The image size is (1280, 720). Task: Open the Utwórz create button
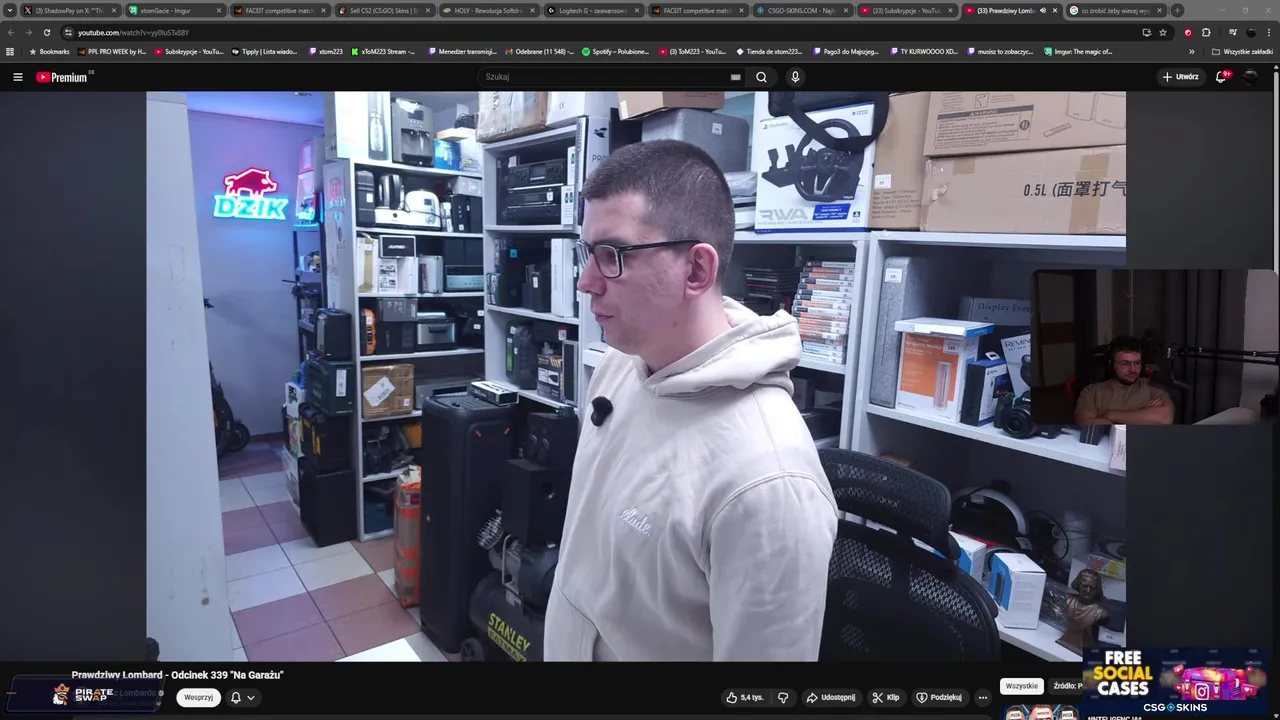click(1180, 77)
